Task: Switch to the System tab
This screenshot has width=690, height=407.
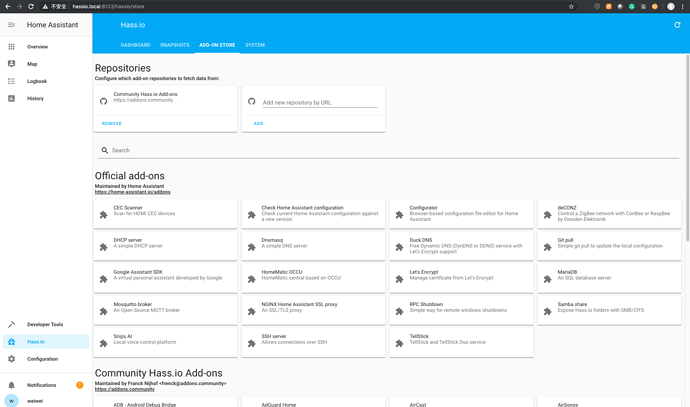Action: click(255, 45)
